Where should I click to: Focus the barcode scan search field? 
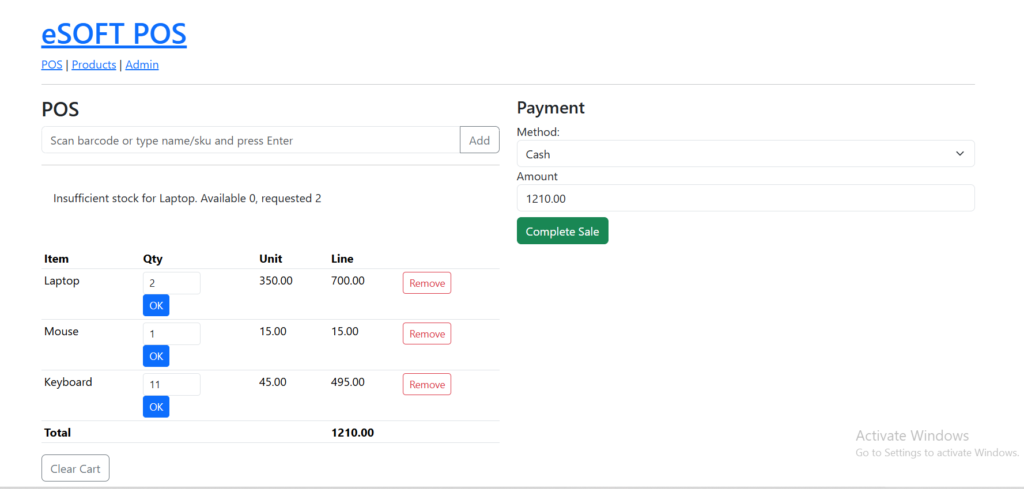[x=250, y=141]
